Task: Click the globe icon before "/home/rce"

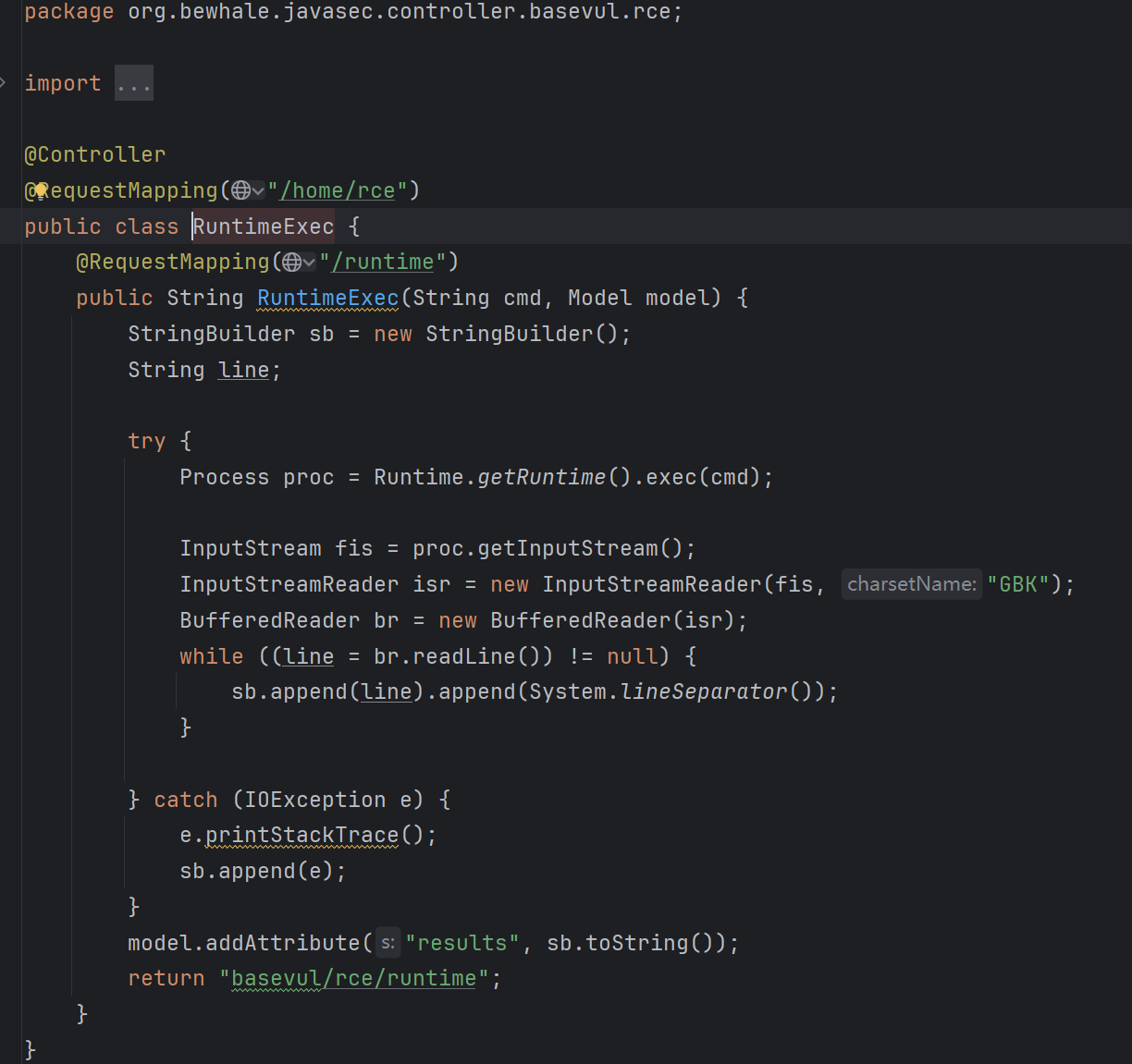Action: pyautogui.click(x=240, y=190)
